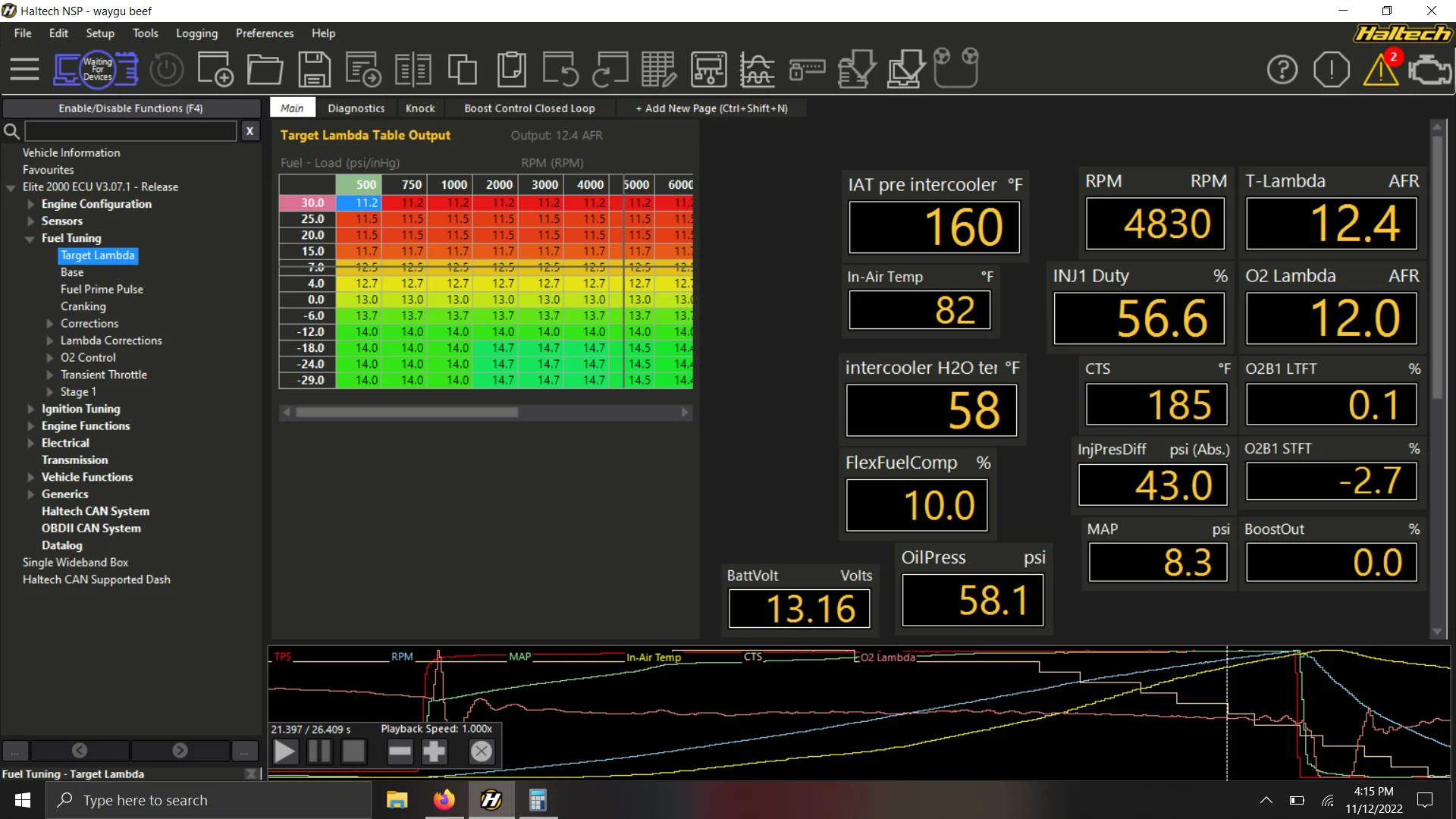Screen dimensions: 1456x819
Task: Click the help question mark icon
Action: tap(1282, 69)
